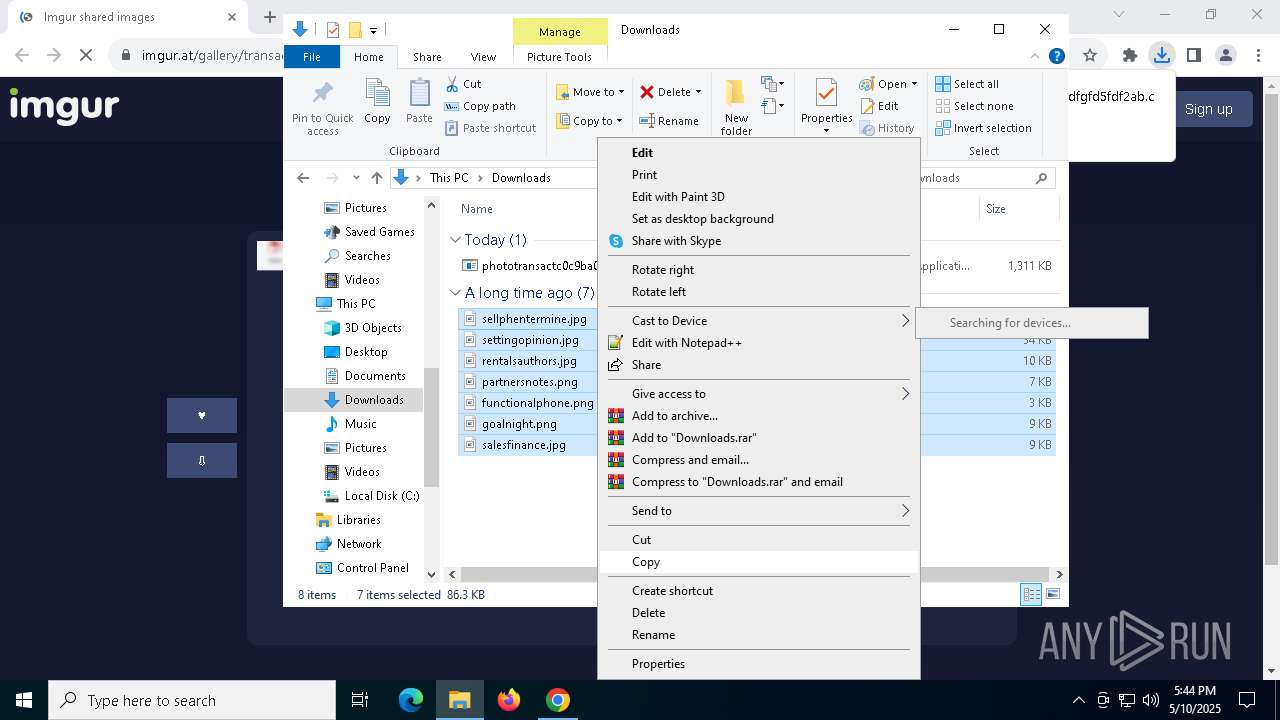The width and height of the screenshot is (1280, 720).
Task: Click Sign up on Imgur page
Action: coord(1208,109)
